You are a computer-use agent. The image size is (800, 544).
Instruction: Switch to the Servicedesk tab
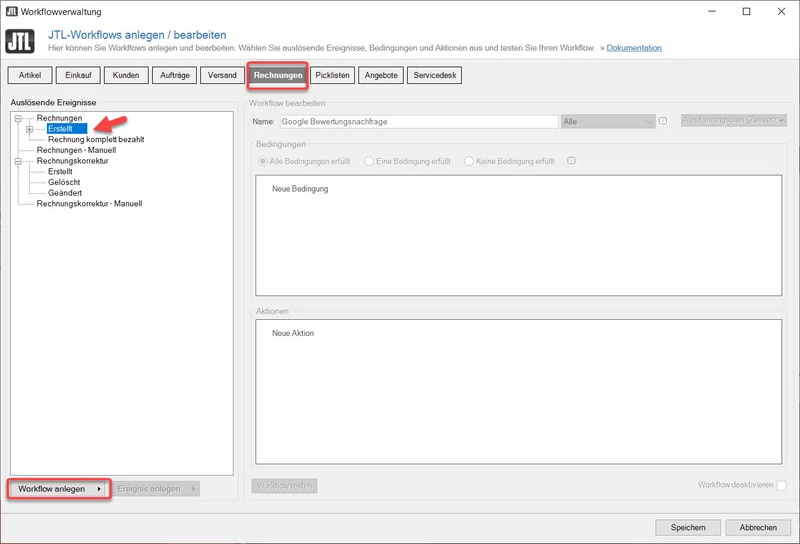click(435, 75)
